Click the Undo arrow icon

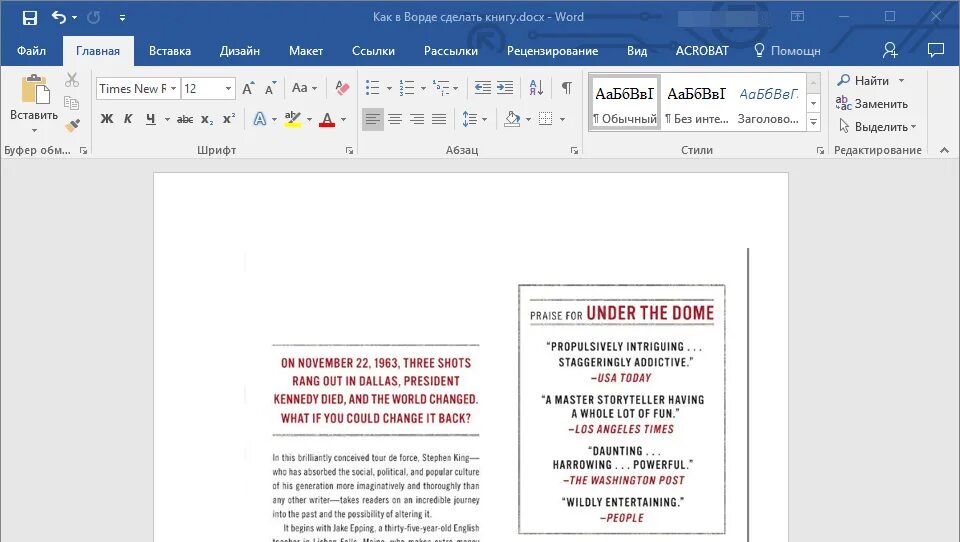point(59,17)
